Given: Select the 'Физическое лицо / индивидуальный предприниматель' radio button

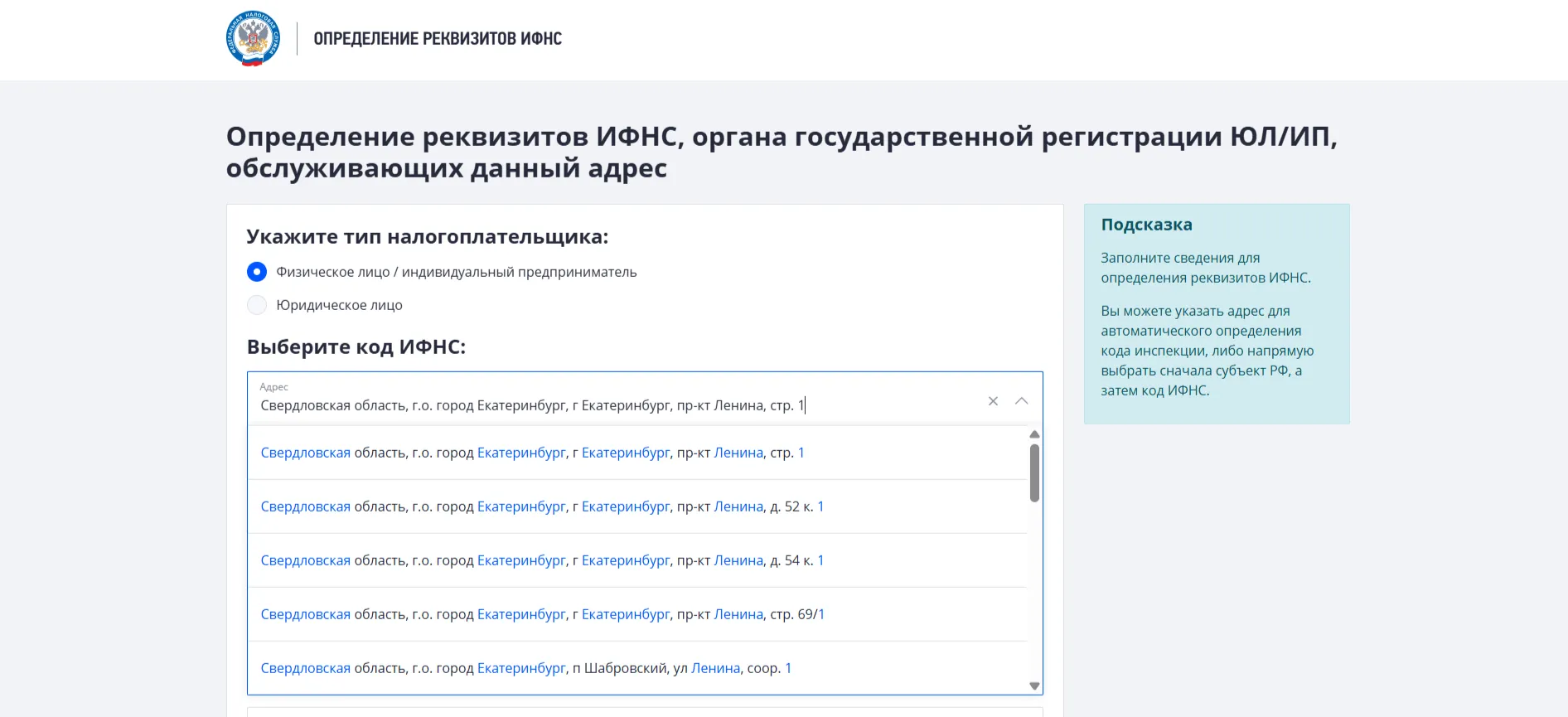Looking at the screenshot, I should 257,272.
